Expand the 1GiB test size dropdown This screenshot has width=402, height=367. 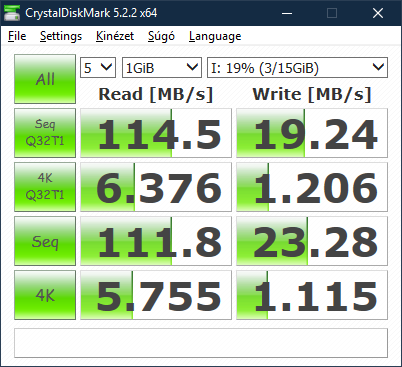click(162, 68)
